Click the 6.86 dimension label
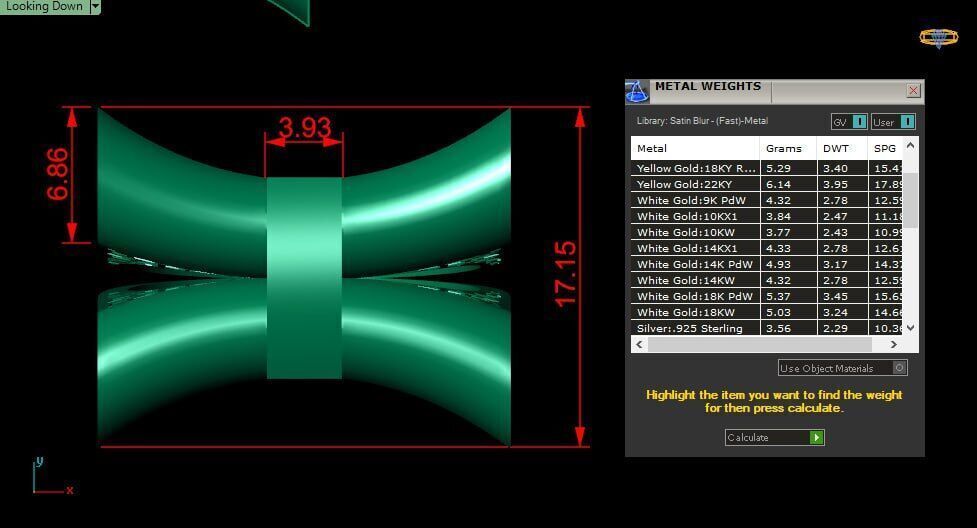This screenshot has width=977, height=528. point(57,174)
